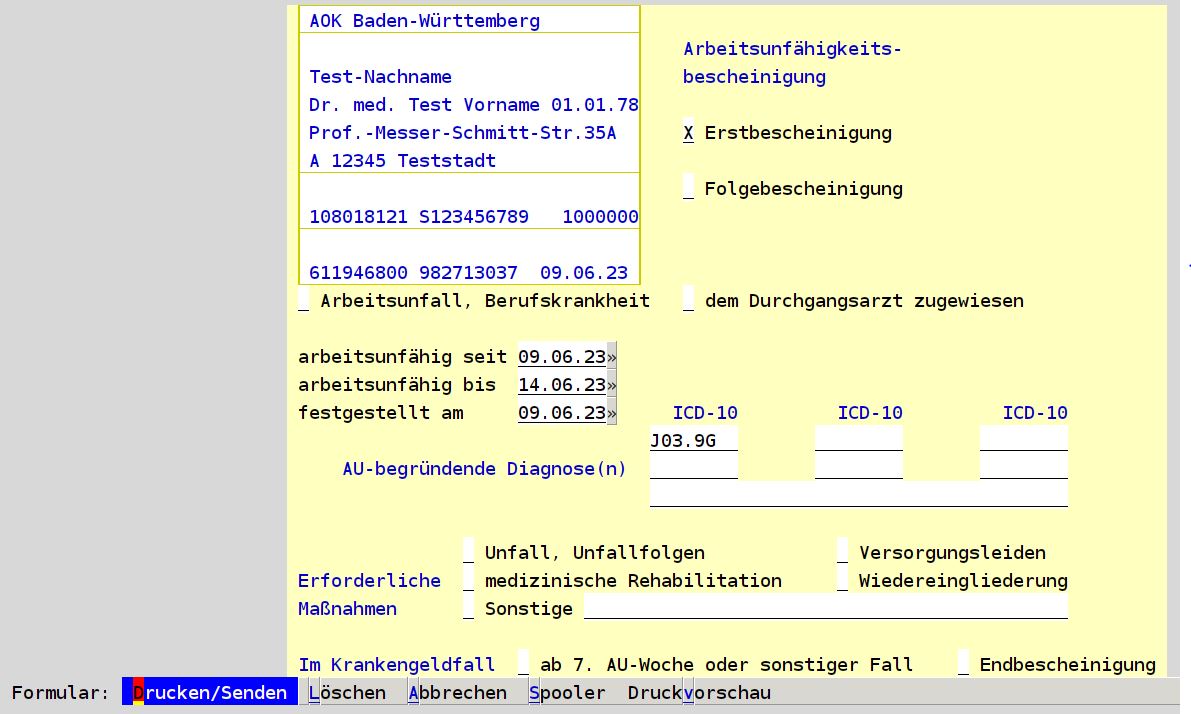Toggle the Erstbescheinigung checkbox
The width and height of the screenshot is (1191, 714).
coord(688,133)
